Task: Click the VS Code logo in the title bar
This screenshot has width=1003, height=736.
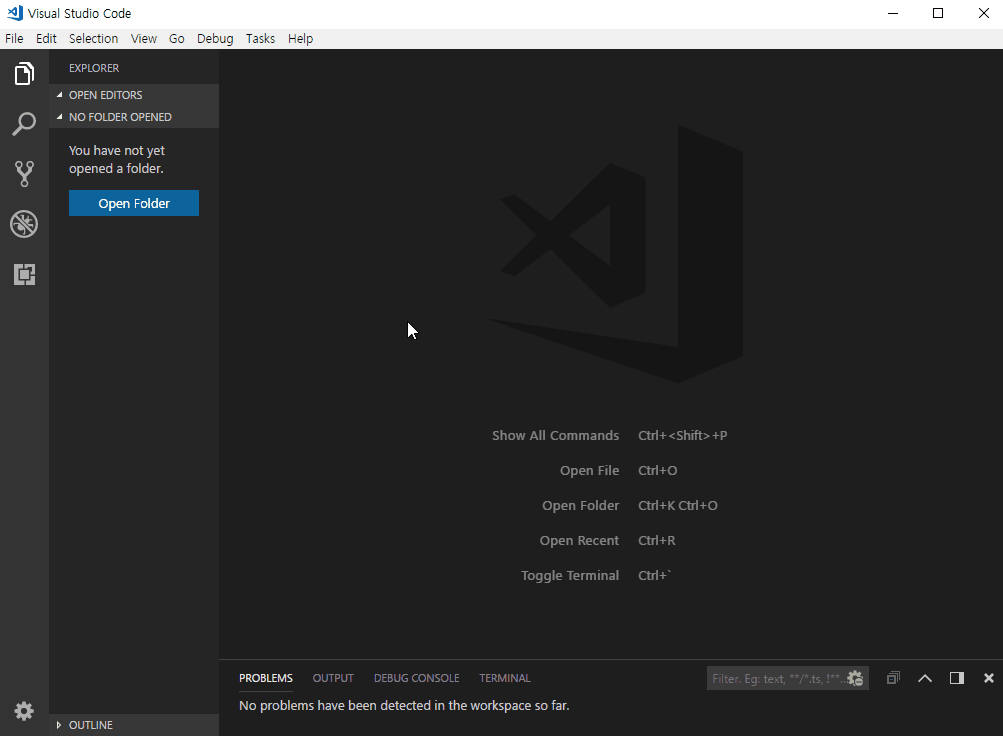Action: pos(15,13)
